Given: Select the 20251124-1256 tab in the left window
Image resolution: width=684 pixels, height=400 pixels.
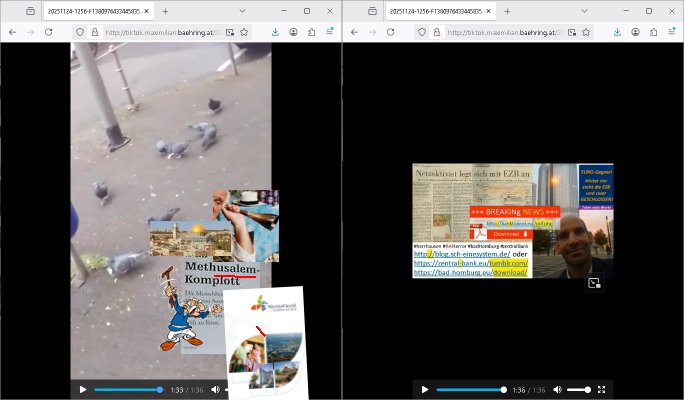Looking at the screenshot, I should click(90, 11).
